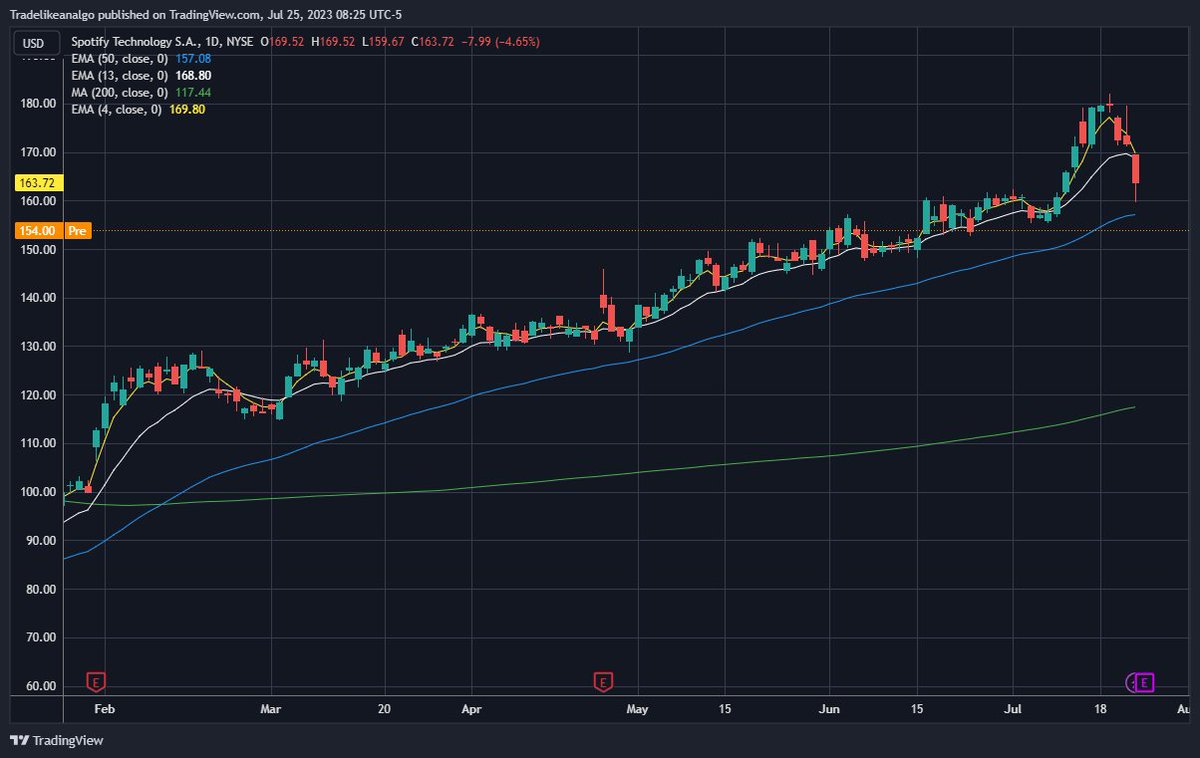This screenshot has width=1200, height=758.
Task: Click the close value C163.72
Action: 433,42
